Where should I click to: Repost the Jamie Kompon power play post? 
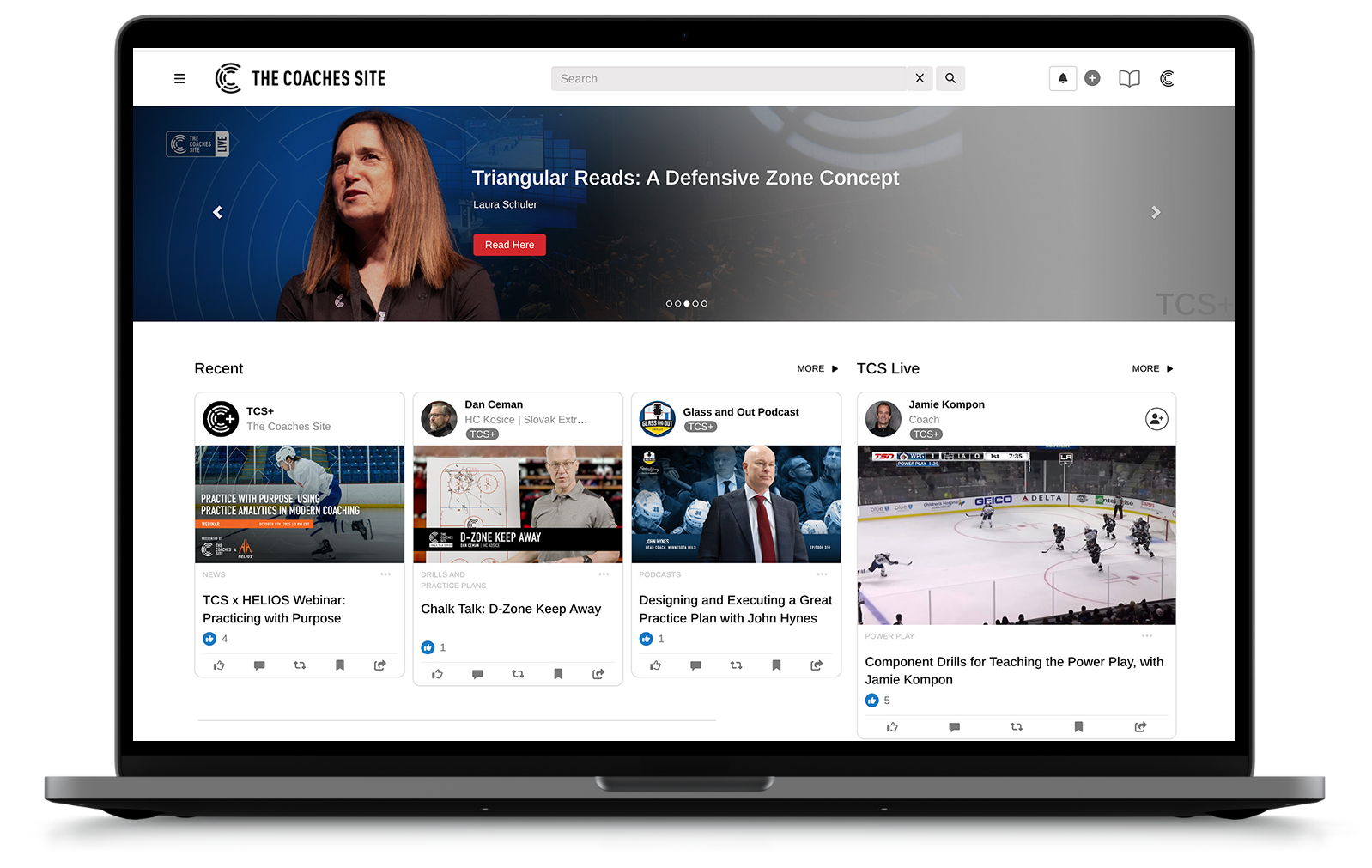[x=1017, y=727]
